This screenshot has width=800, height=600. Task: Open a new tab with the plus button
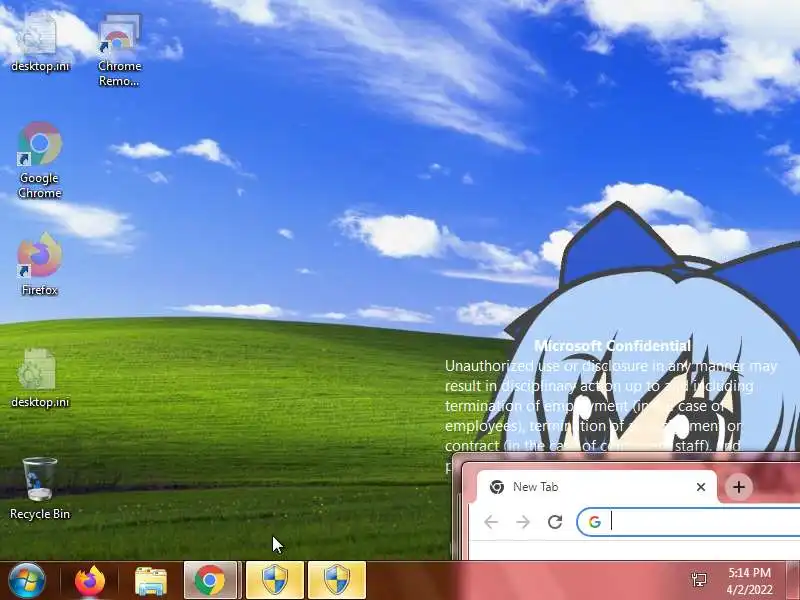[739, 487]
